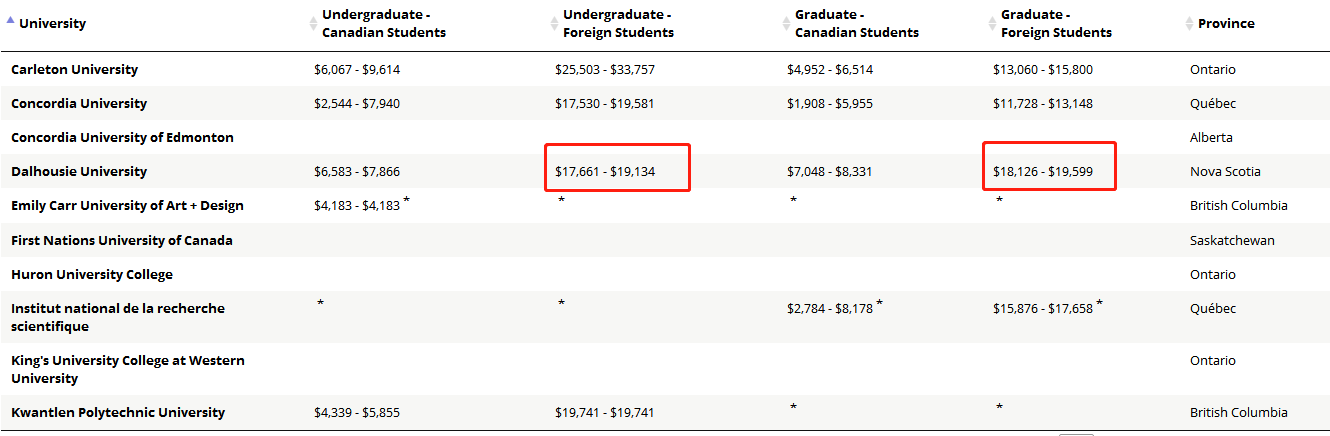Click Dalhousie undergraduate fee $6,583 - $7,866
The height and width of the screenshot is (436, 1330).
point(357,171)
